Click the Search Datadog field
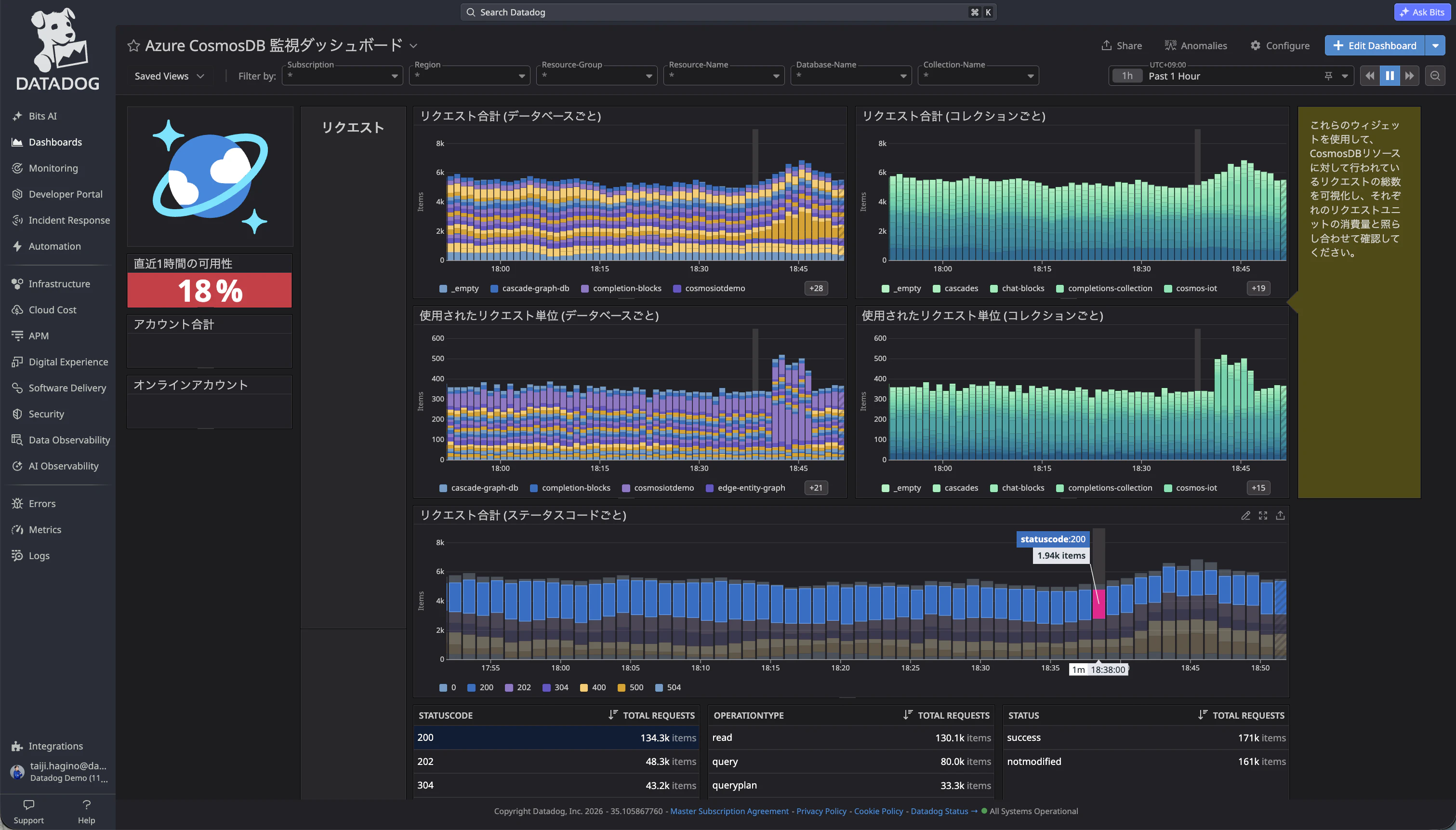 point(728,12)
